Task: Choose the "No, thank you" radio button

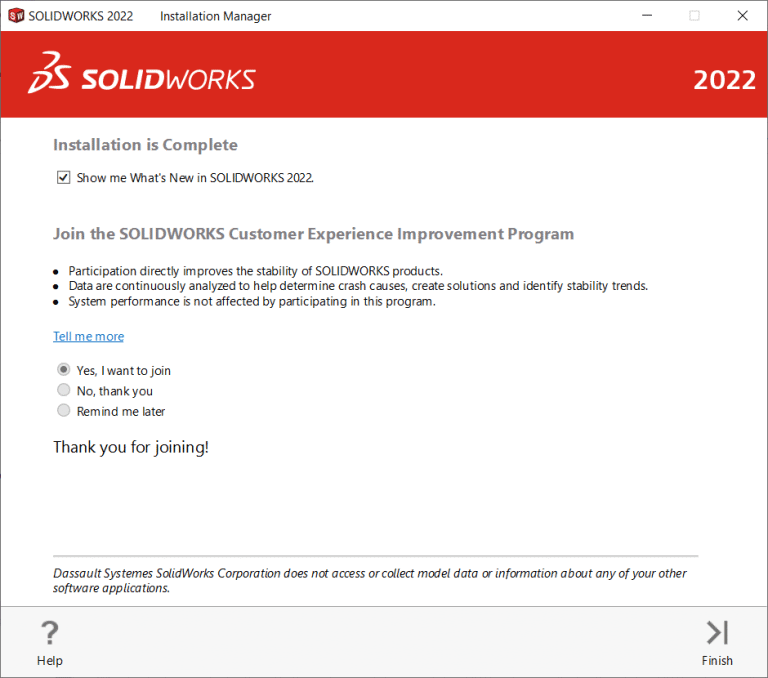Action: [64, 391]
